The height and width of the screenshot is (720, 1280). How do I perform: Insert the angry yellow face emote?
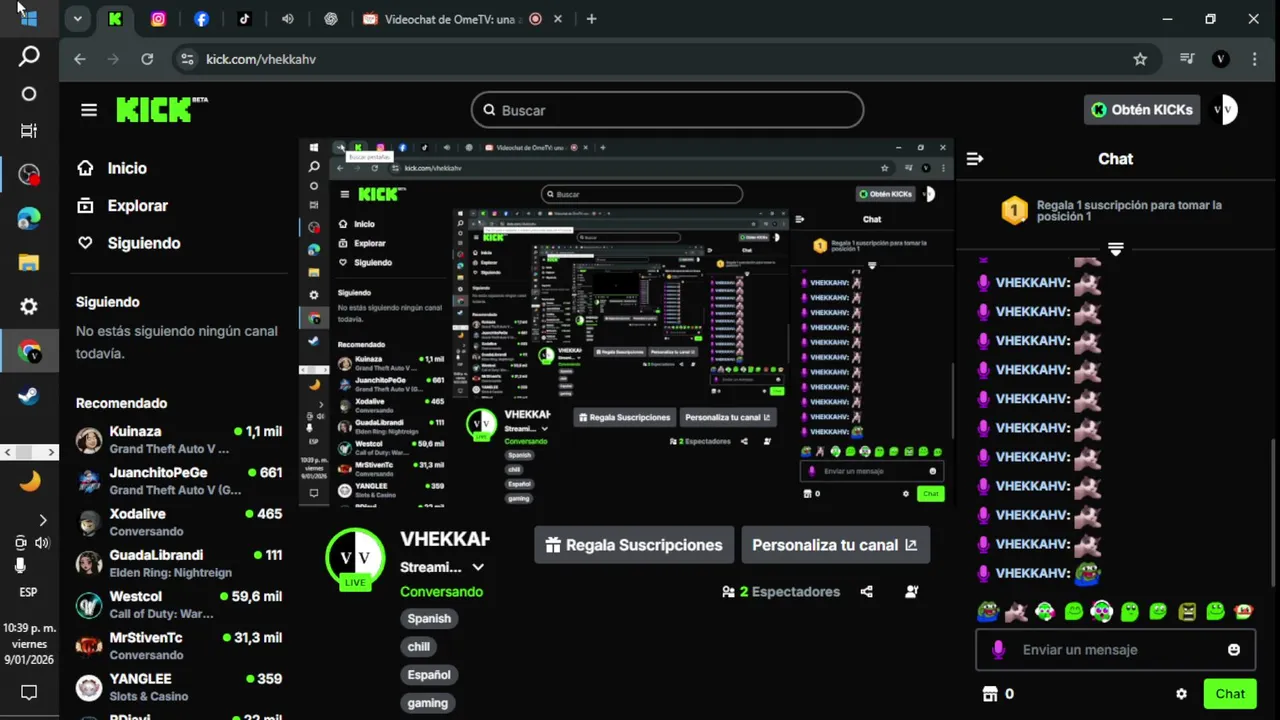[x=1187, y=611]
